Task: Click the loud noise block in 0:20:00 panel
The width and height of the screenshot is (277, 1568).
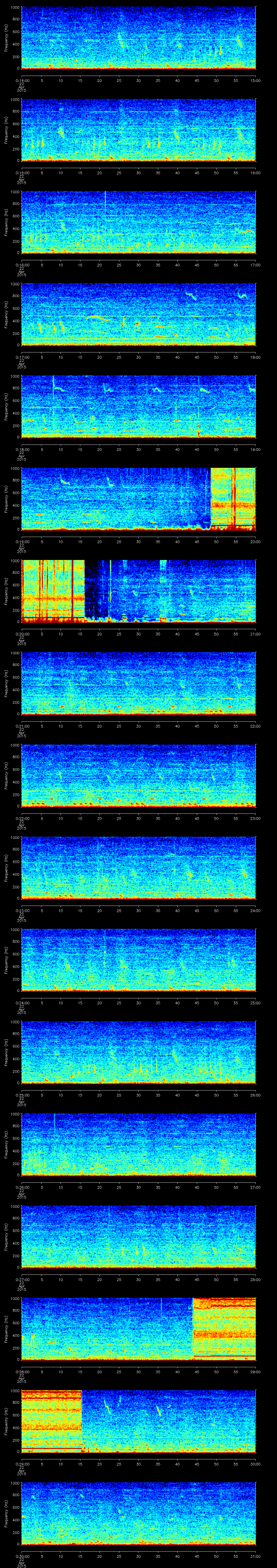Action: coord(53,591)
